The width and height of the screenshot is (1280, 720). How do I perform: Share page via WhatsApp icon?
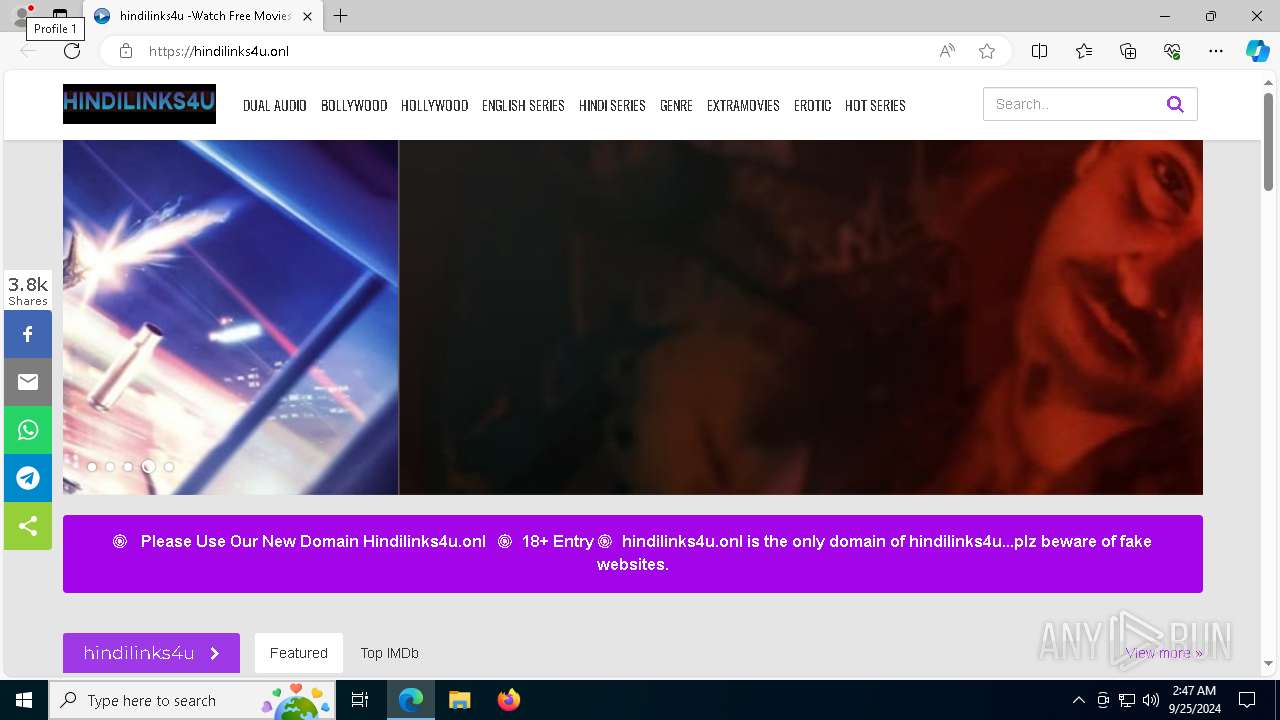point(28,430)
